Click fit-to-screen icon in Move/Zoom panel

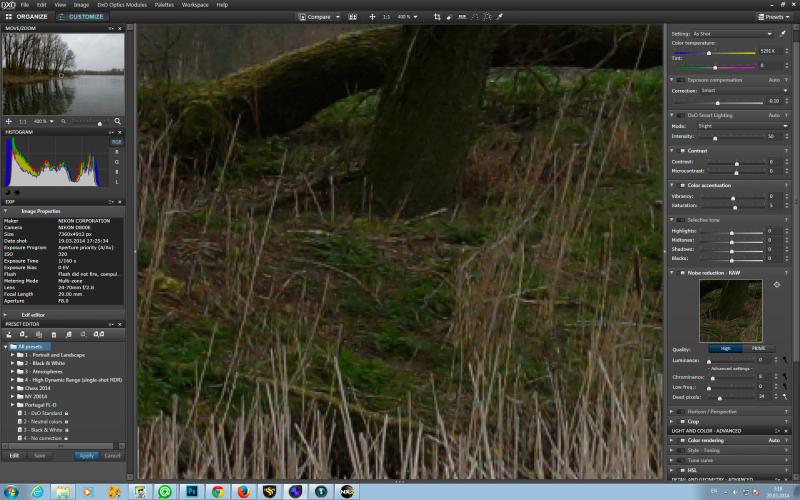coord(9,121)
